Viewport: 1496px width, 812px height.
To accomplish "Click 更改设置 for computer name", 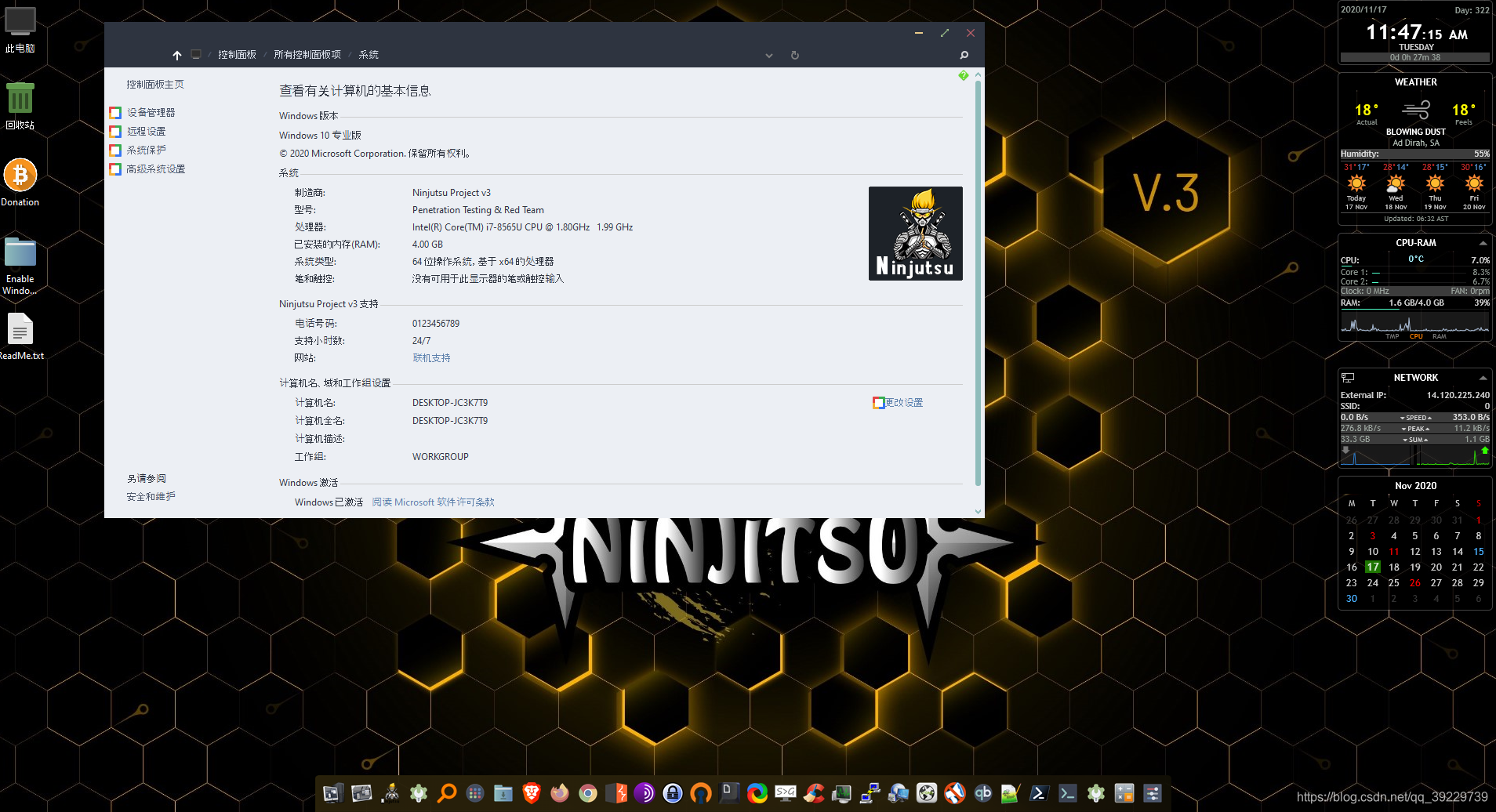I will click(x=904, y=403).
